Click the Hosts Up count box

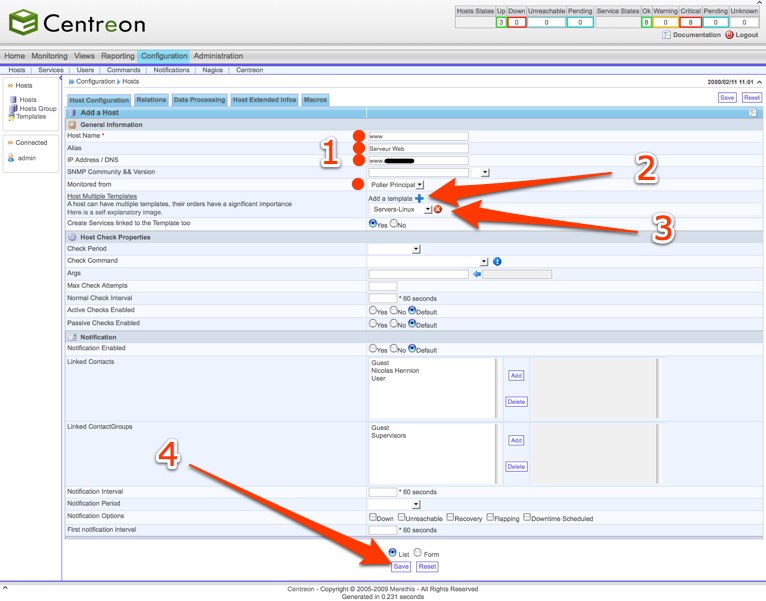(x=501, y=22)
